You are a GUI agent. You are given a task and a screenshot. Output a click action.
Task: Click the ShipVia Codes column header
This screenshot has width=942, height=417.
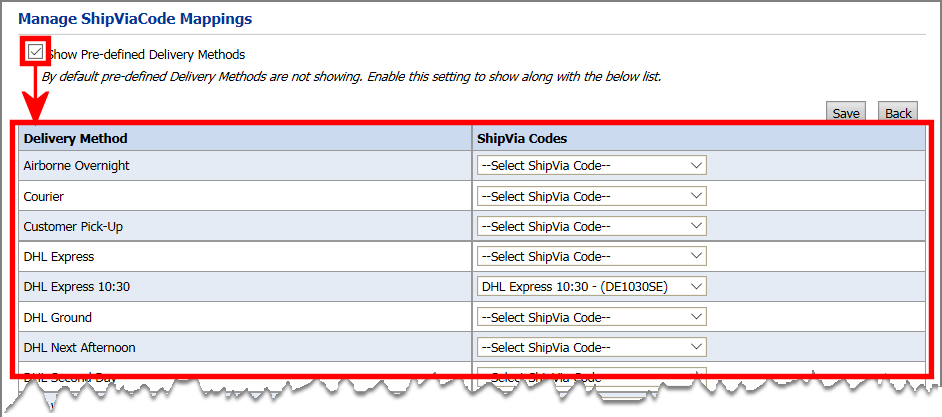pos(524,138)
